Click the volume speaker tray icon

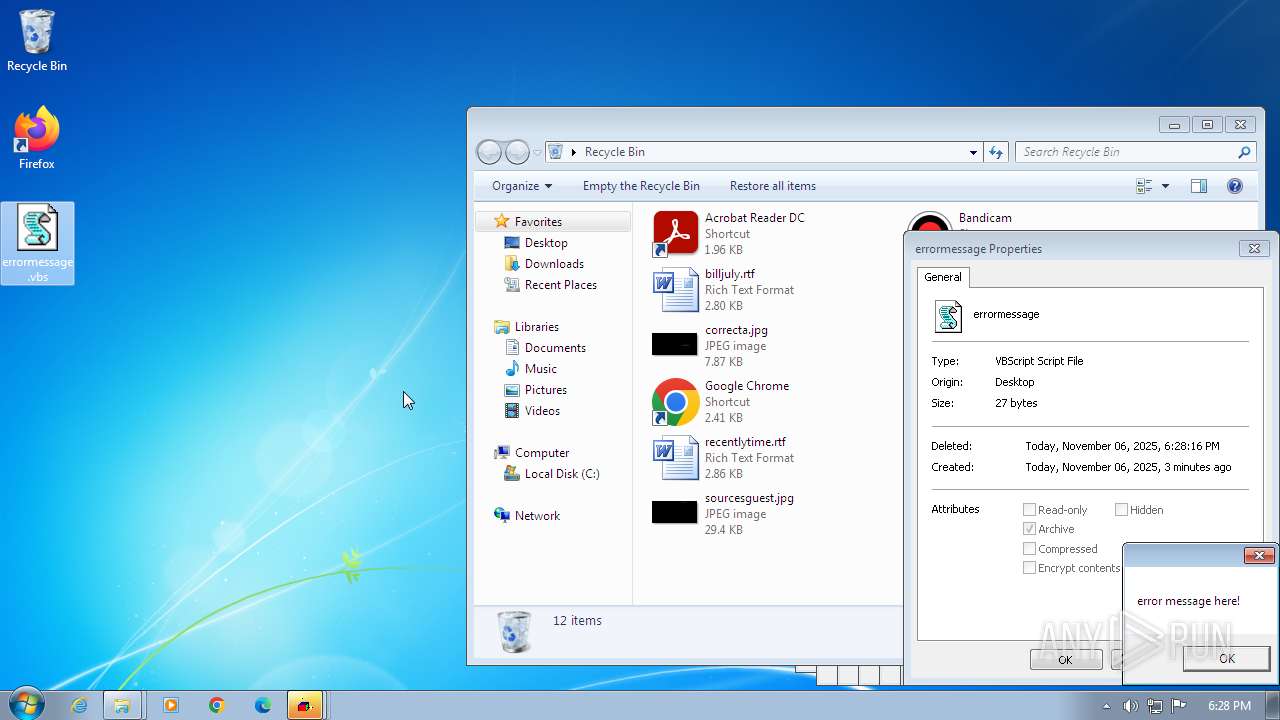[x=1130, y=706]
